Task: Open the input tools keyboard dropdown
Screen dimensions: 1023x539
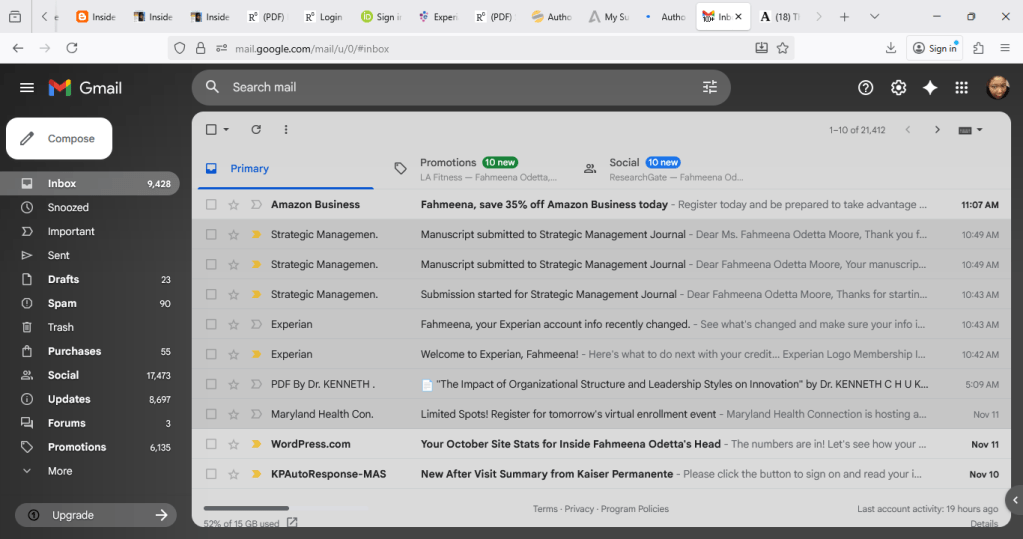Action: pyautogui.click(x=970, y=130)
